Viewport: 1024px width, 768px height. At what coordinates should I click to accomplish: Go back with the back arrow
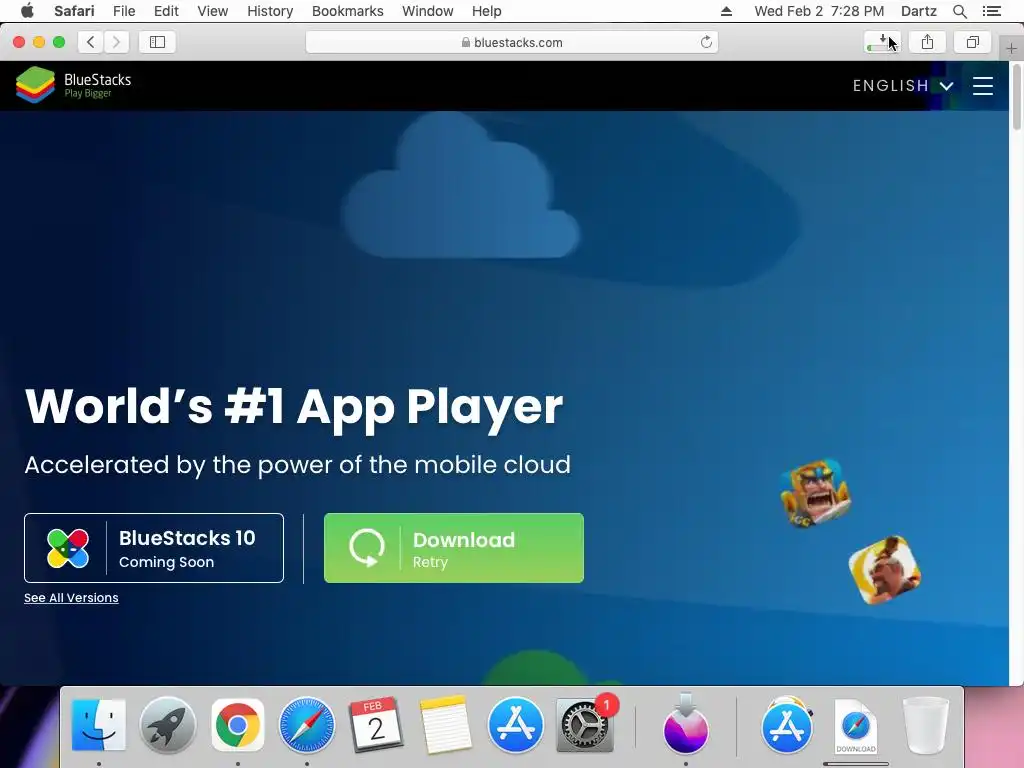91,42
